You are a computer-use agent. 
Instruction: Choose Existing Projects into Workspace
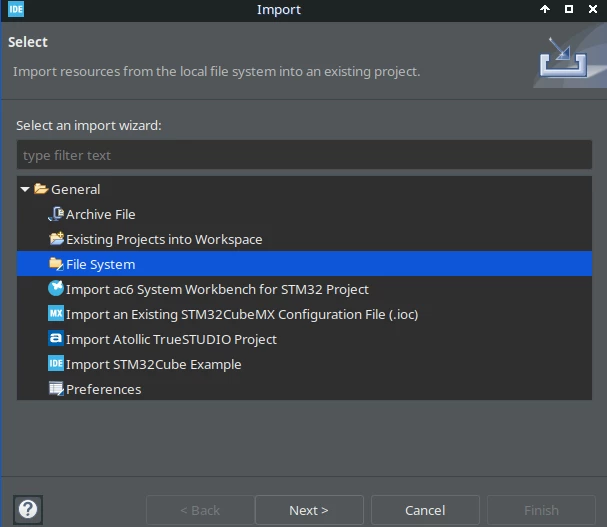point(164,240)
